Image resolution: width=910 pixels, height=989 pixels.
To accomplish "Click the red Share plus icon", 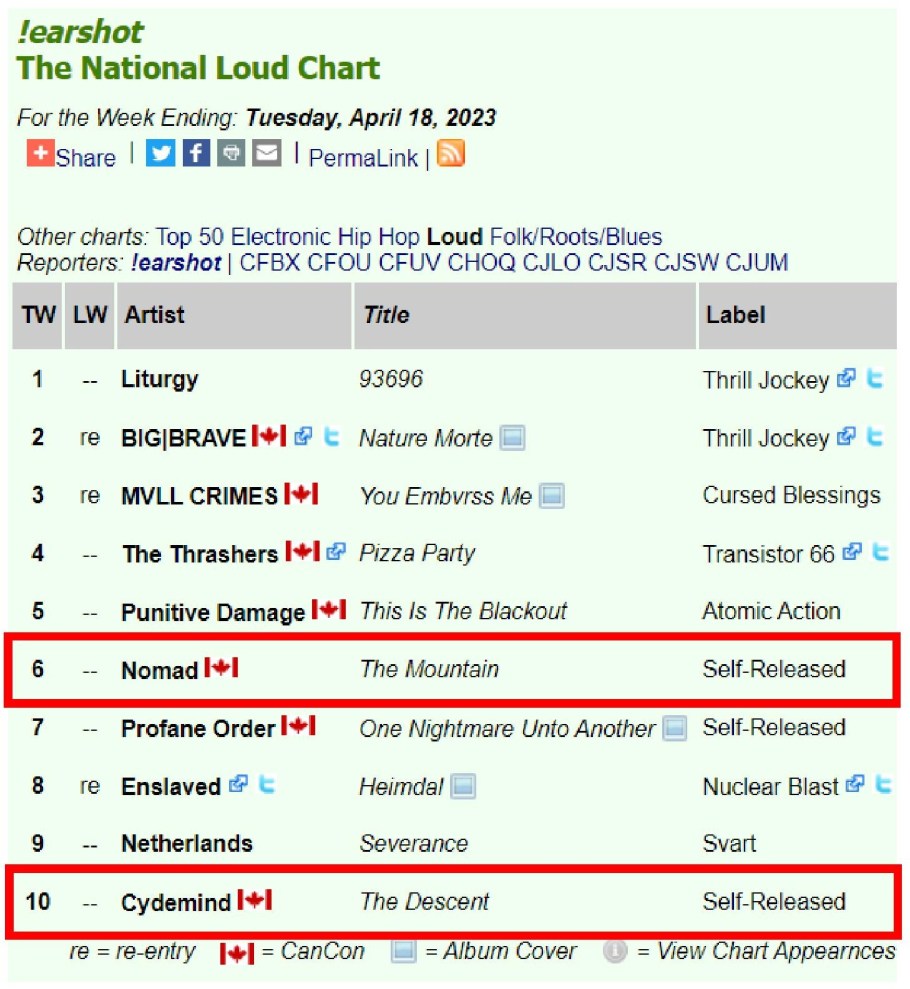I will pos(40,154).
